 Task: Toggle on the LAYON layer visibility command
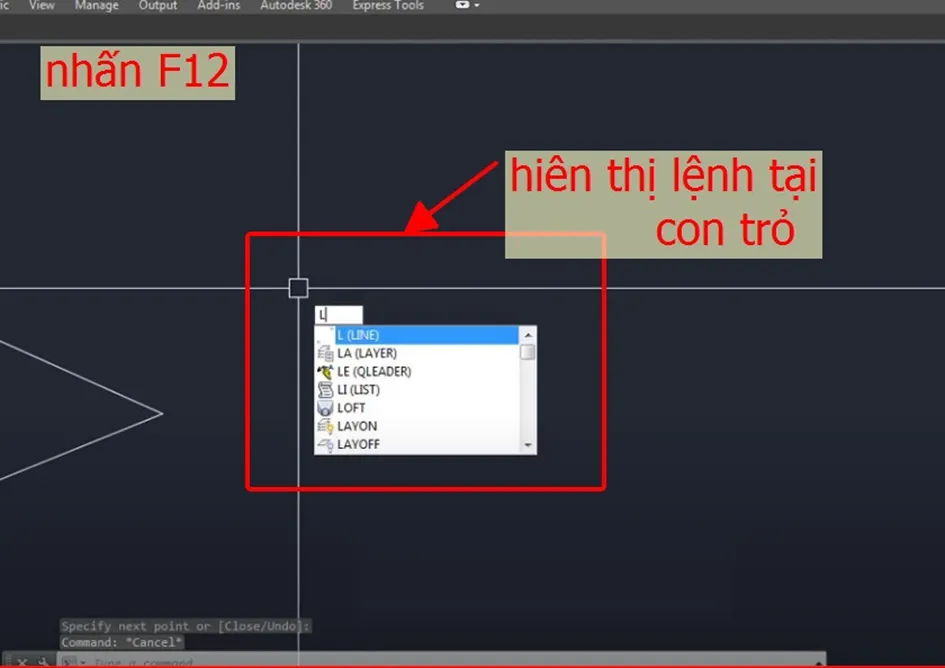360,425
